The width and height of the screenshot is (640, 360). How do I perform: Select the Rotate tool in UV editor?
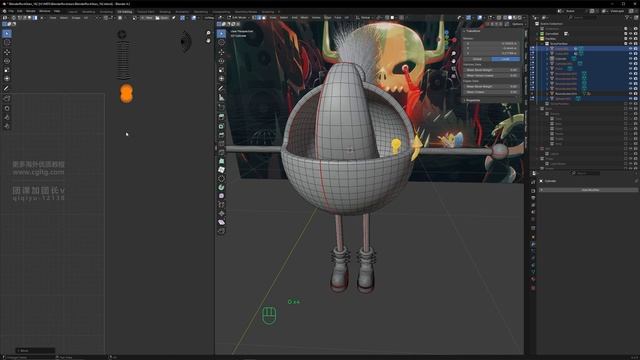click(7, 61)
